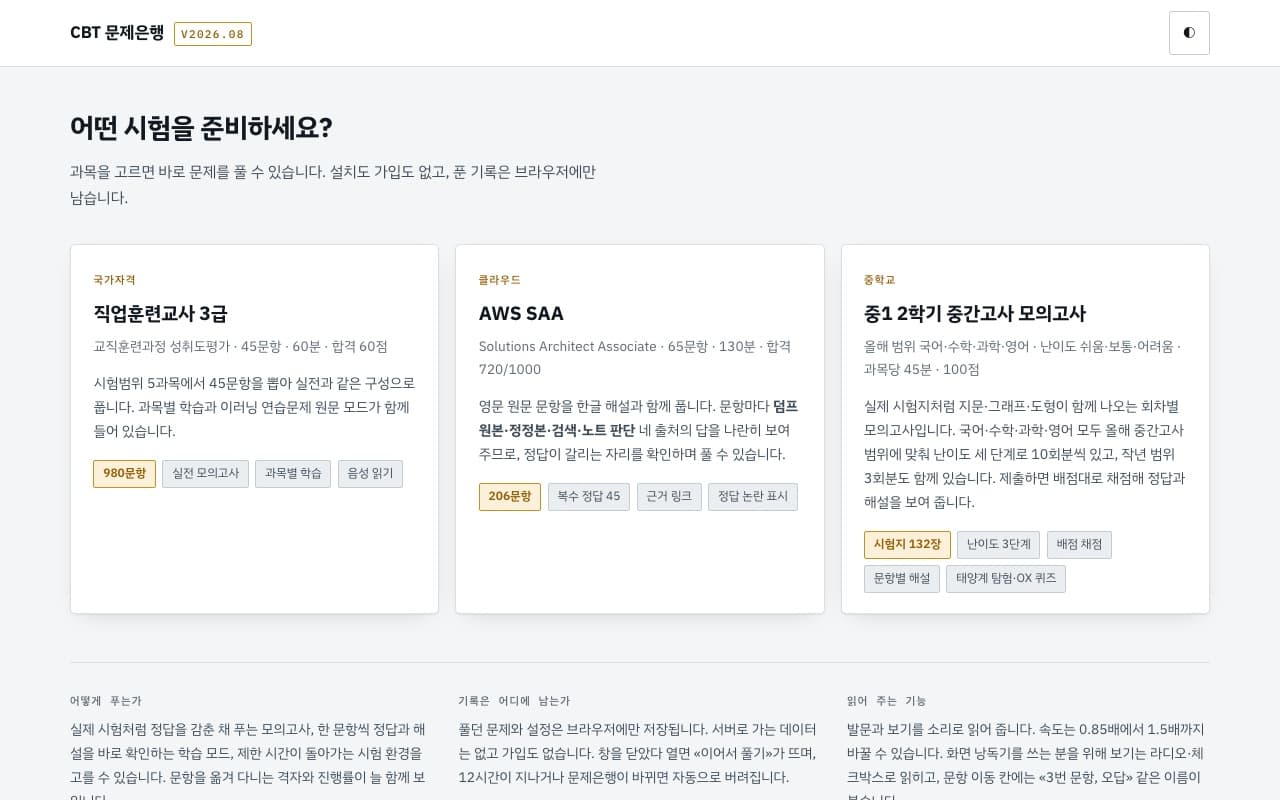Click the 근거 링크 tag
Viewport: 1280px width, 800px height.
pyautogui.click(x=669, y=497)
